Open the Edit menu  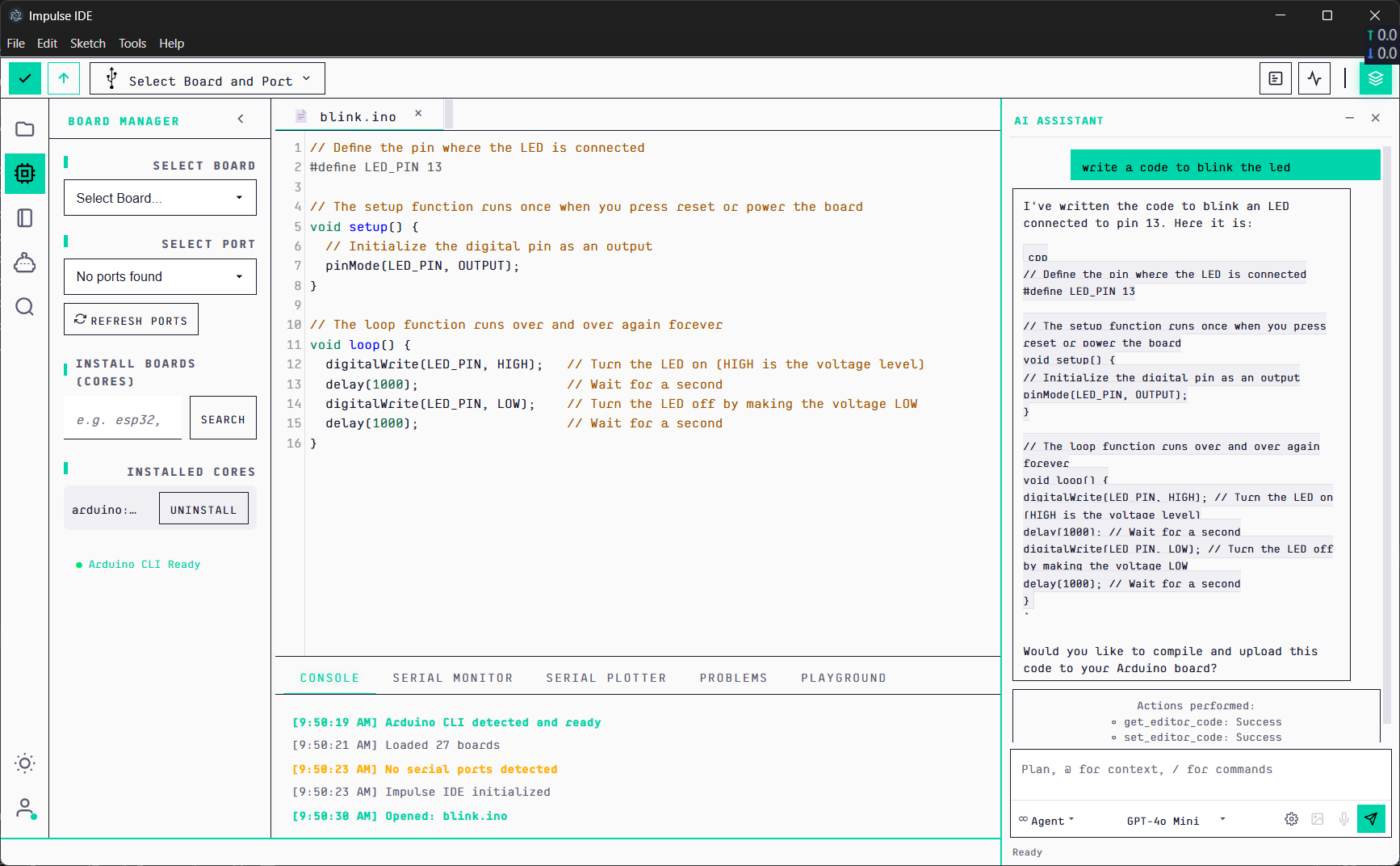pyautogui.click(x=47, y=44)
